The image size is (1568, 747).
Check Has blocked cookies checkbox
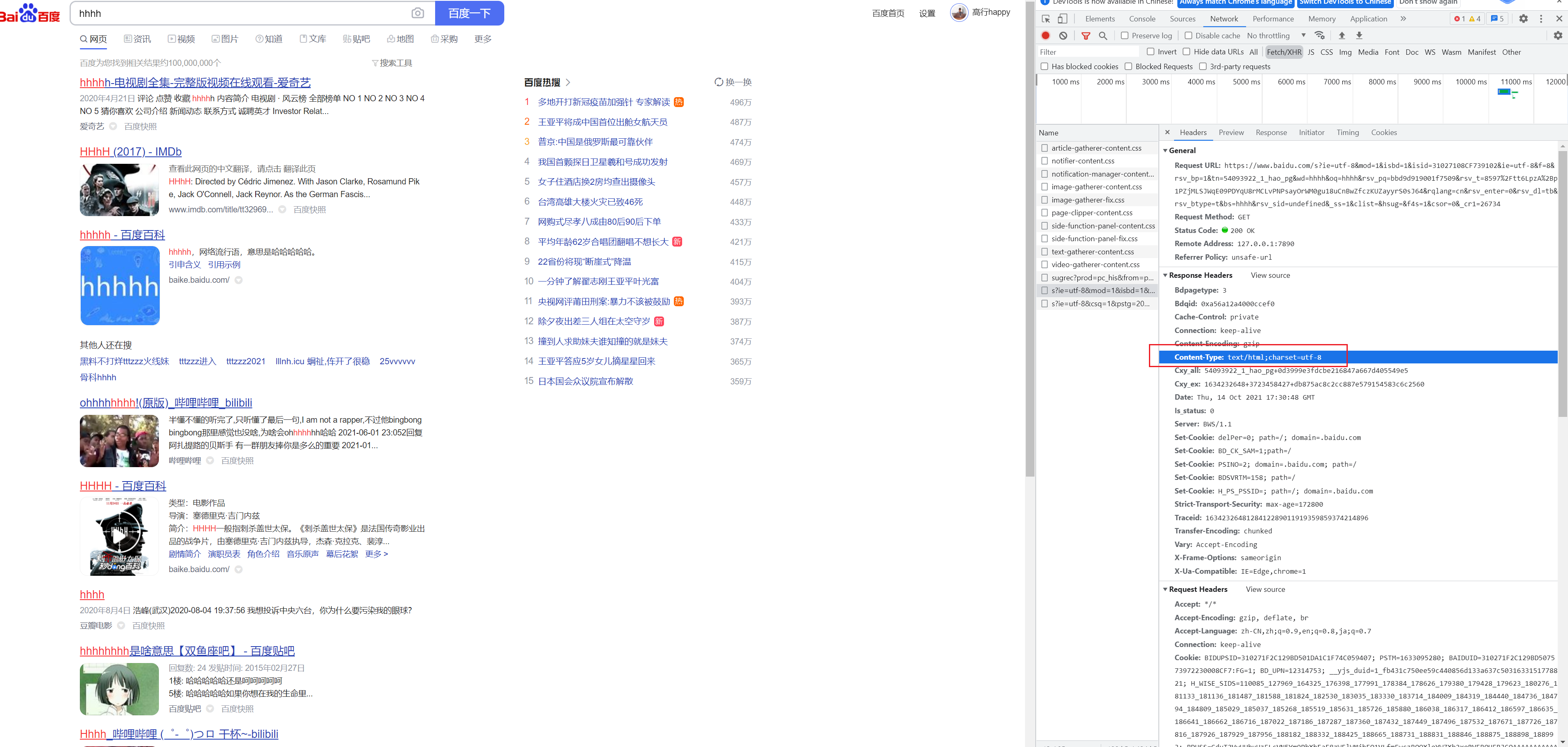(1044, 66)
